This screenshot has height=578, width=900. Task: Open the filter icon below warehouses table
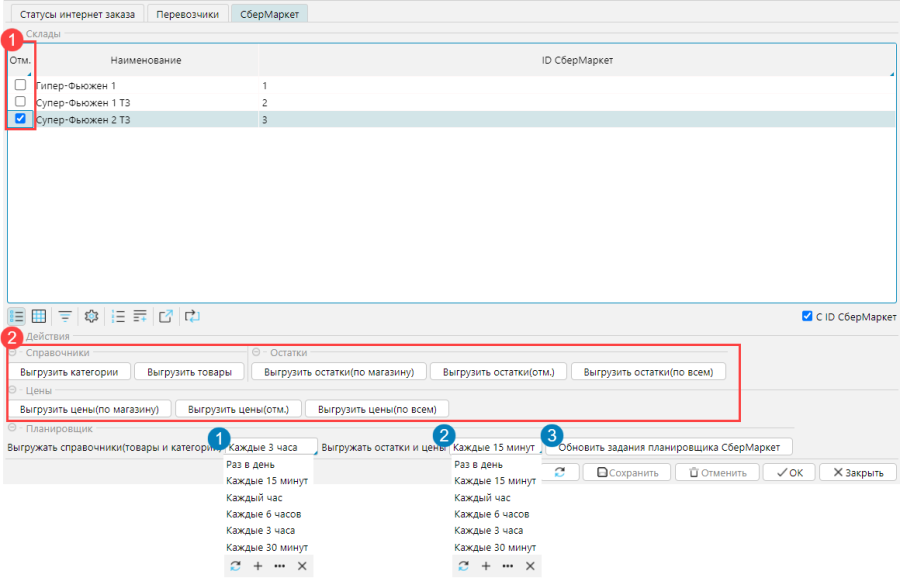[x=65, y=316]
